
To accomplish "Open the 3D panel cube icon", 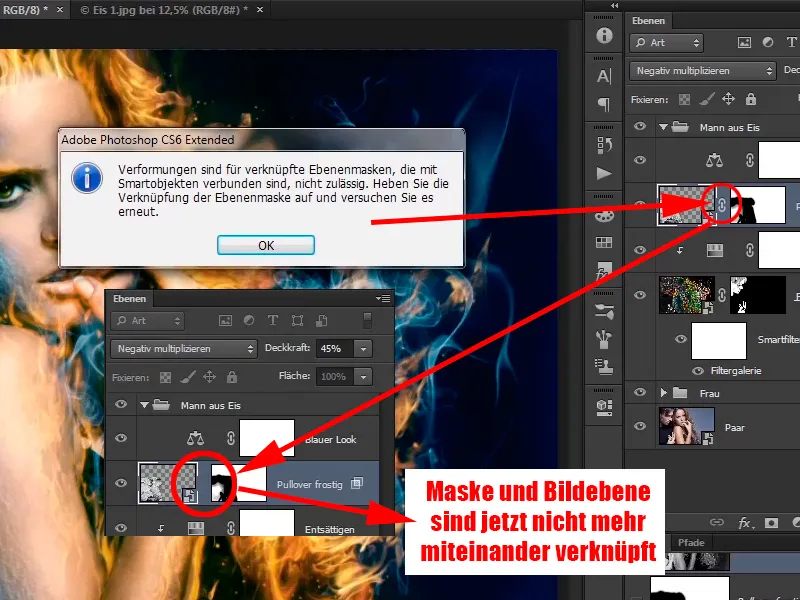I will tap(604, 407).
